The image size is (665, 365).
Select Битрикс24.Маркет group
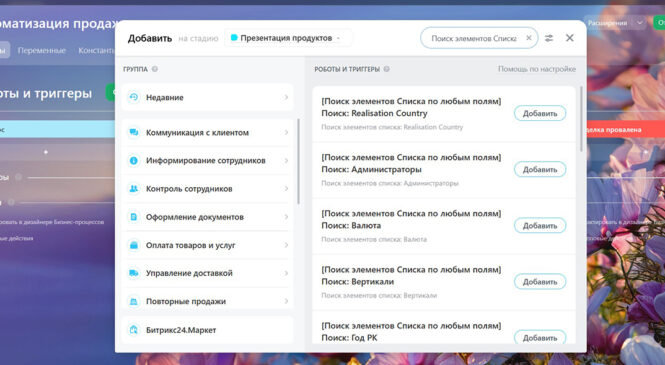coord(207,330)
